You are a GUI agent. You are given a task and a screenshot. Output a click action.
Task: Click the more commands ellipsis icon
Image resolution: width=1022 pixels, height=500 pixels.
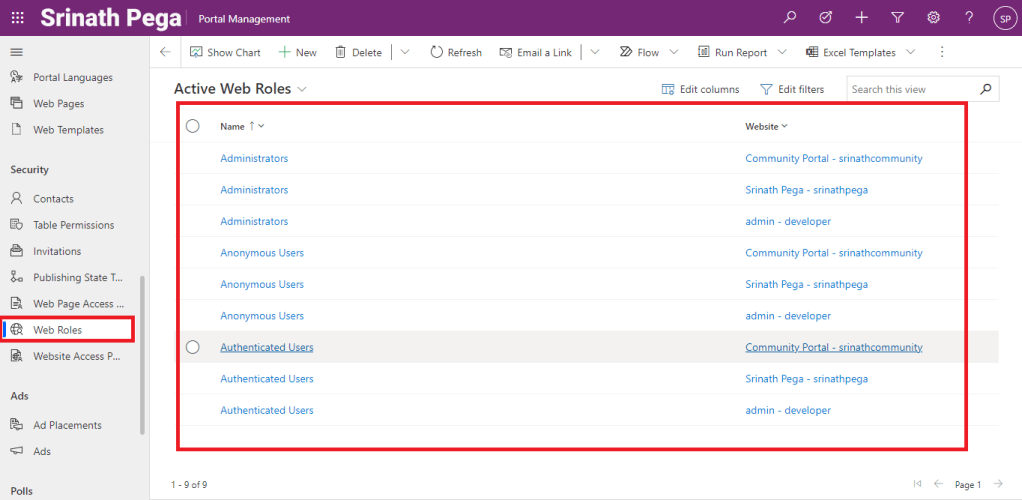[941, 52]
